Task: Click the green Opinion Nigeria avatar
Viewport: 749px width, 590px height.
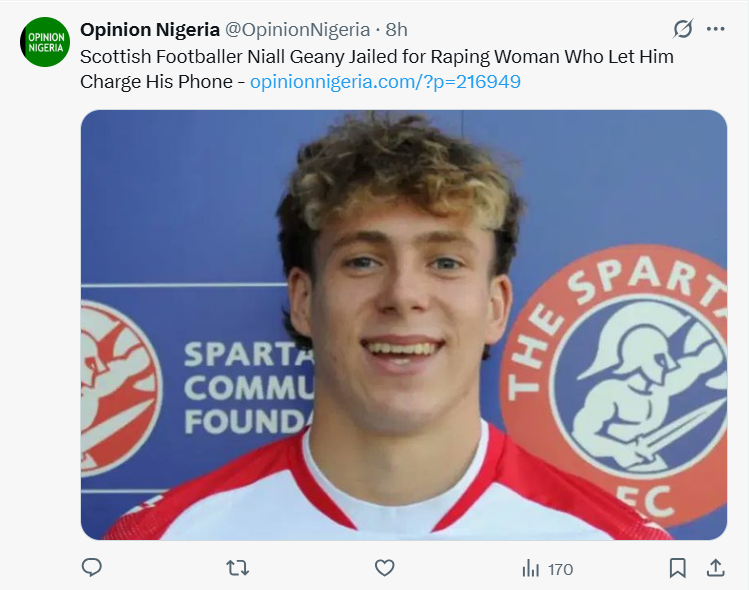Action: tap(45, 42)
